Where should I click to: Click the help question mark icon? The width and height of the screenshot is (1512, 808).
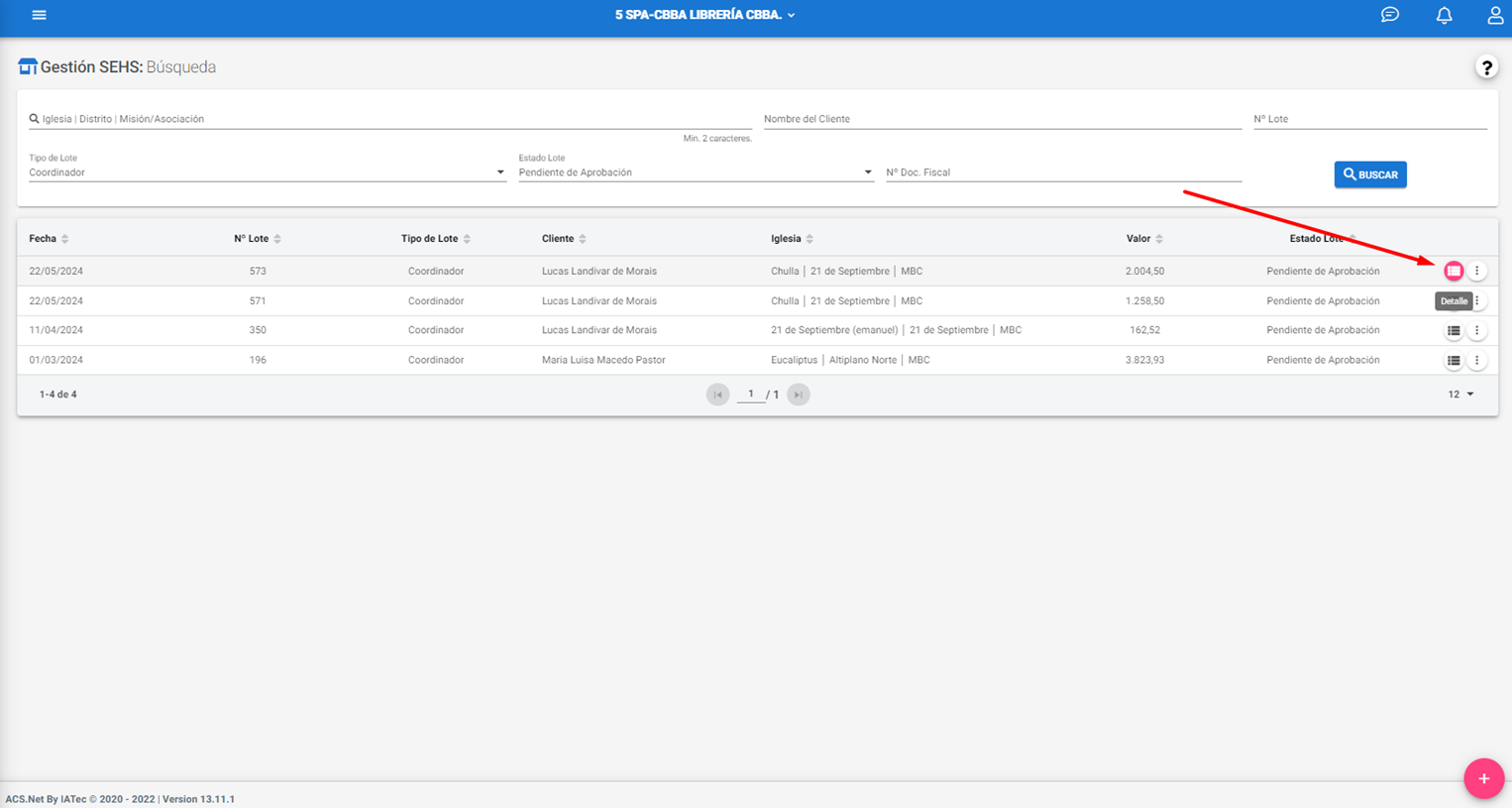(x=1486, y=67)
